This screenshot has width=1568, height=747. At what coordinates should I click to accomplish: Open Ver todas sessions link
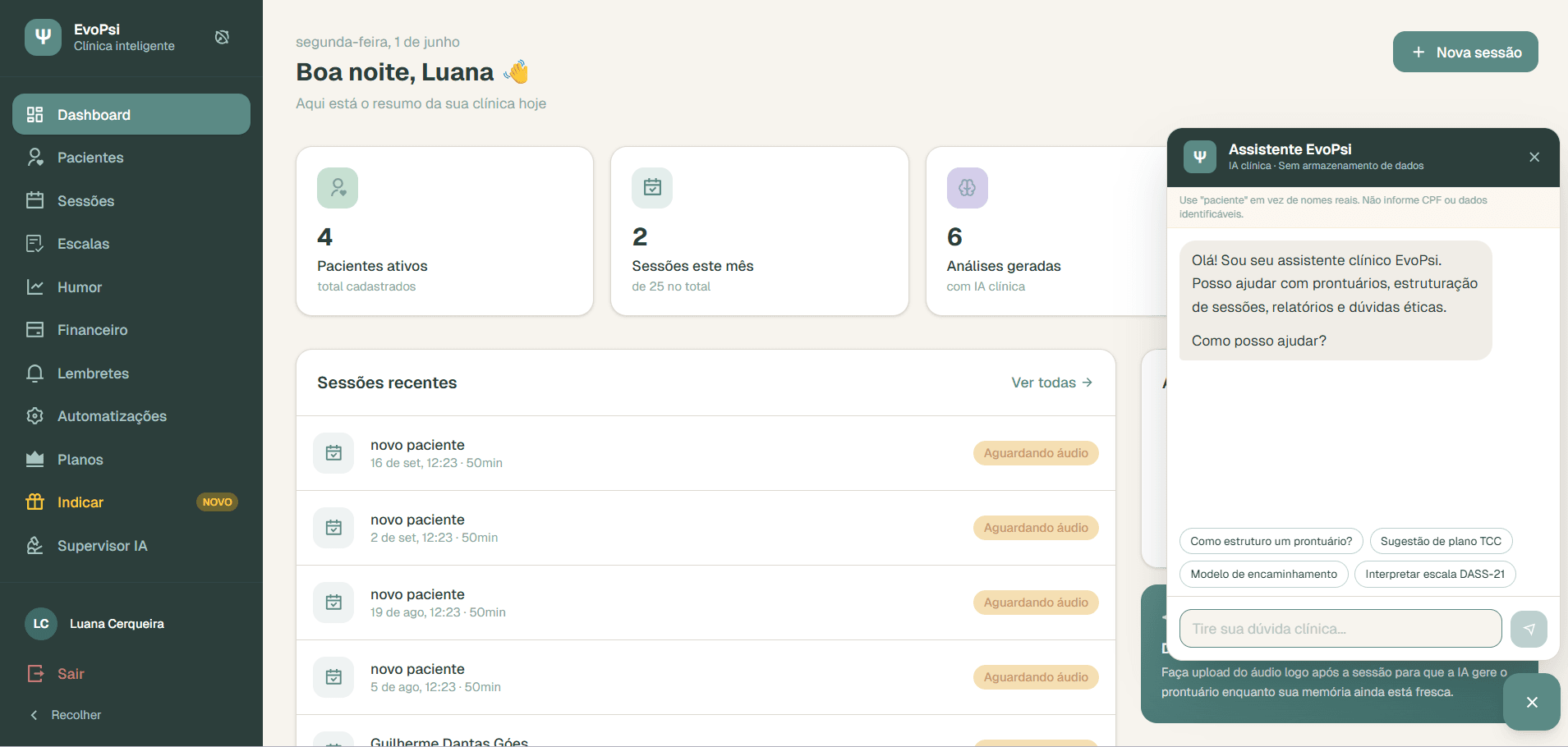(x=1052, y=383)
